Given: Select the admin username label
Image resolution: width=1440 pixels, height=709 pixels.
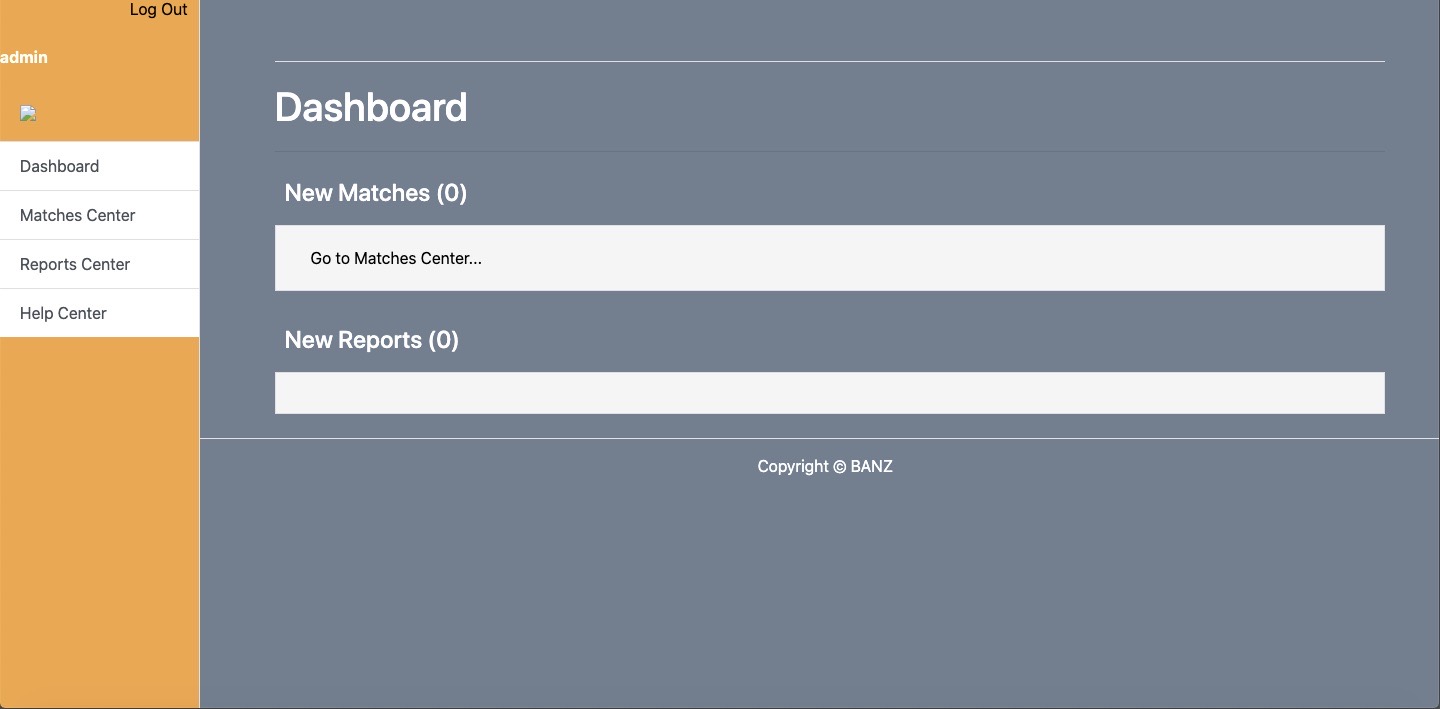Looking at the screenshot, I should [x=24, y=58].
